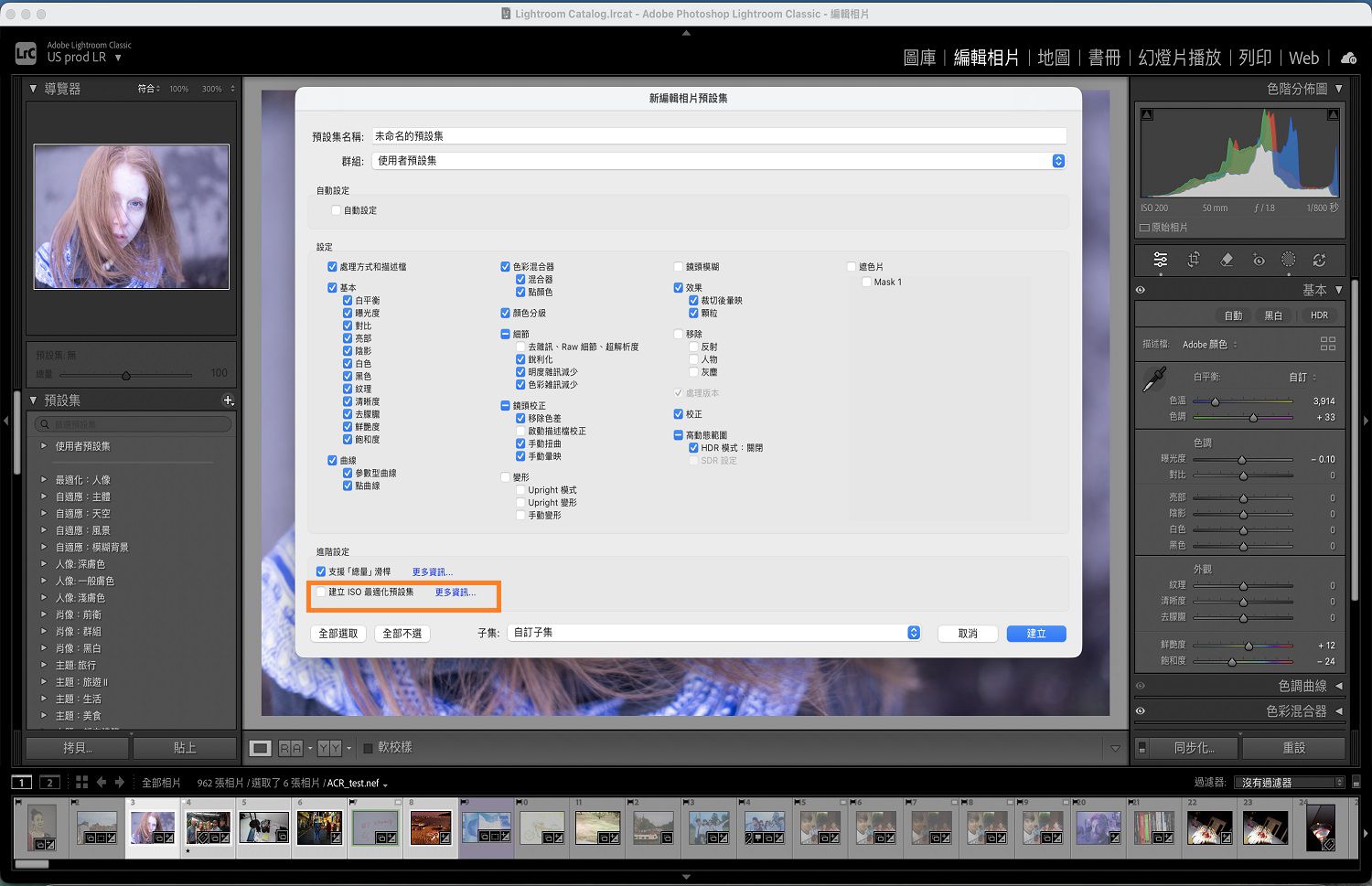
Task: Select main window display button 1
Action: tap(21, 782)
